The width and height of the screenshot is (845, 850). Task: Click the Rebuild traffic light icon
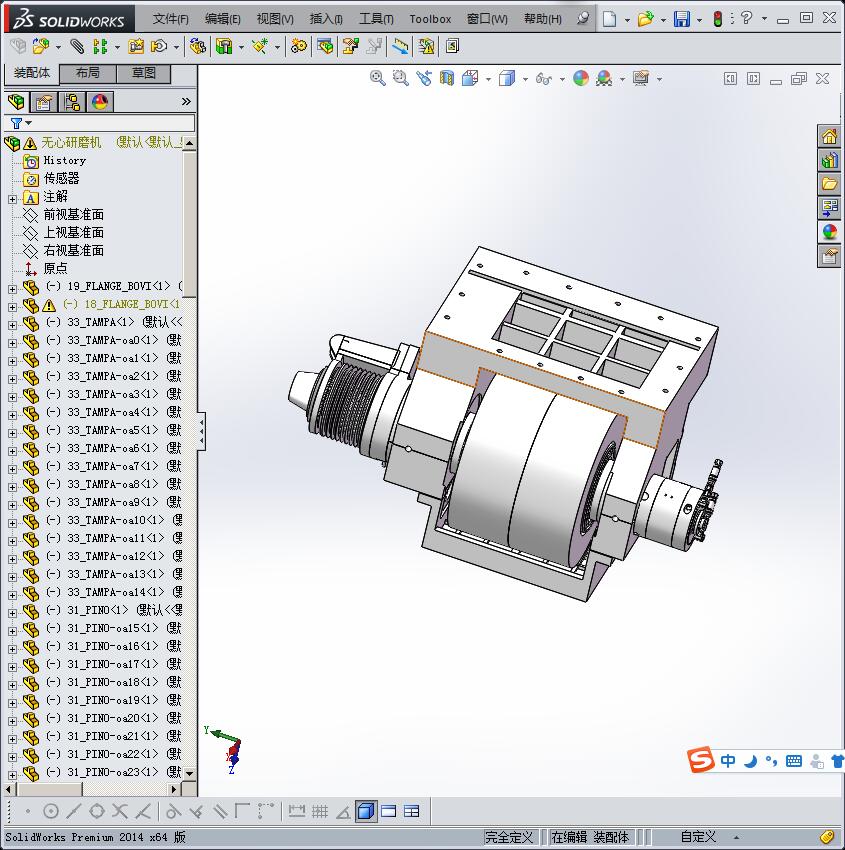718,19
